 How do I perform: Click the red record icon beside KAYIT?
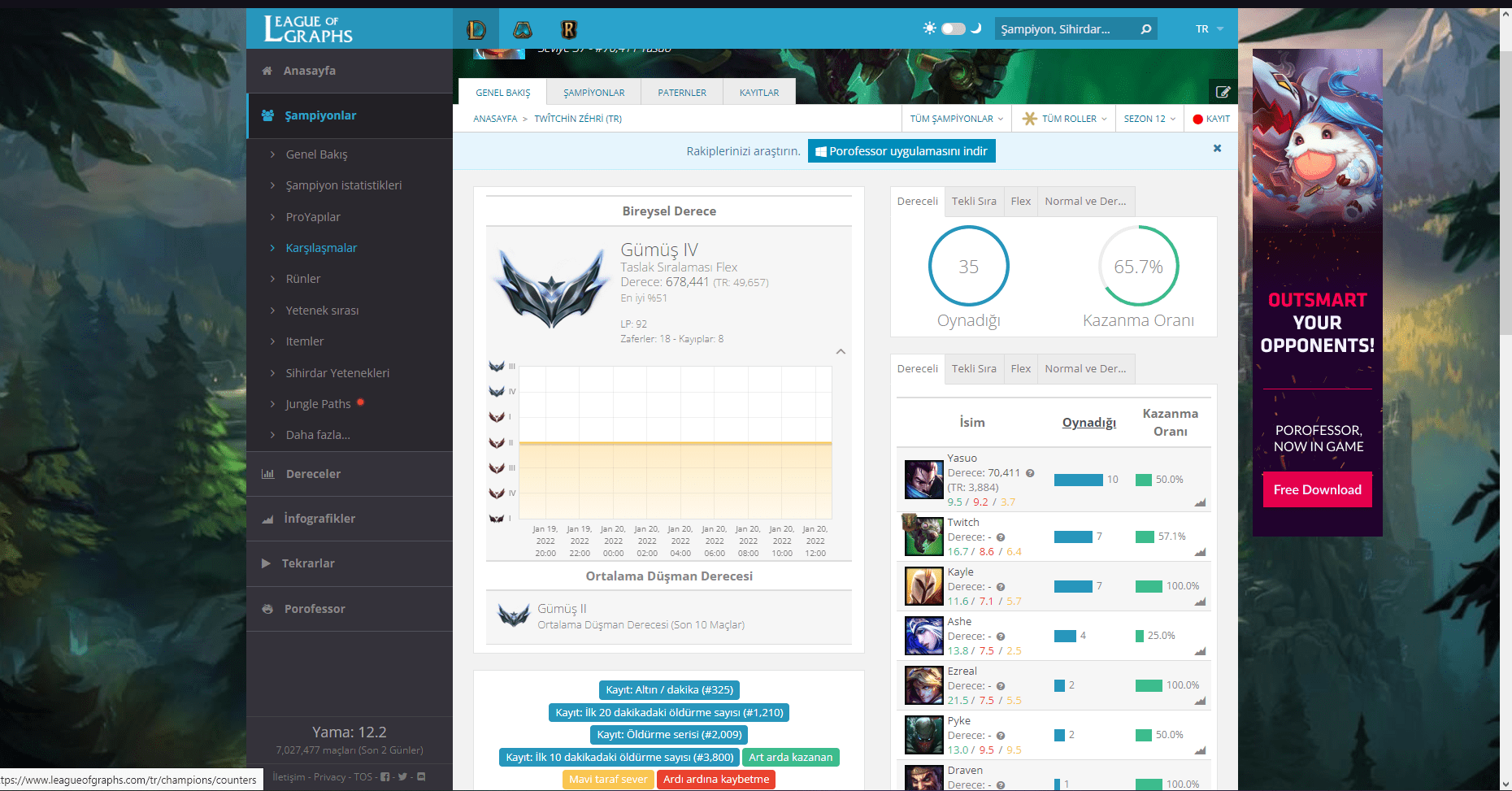click(x=1197, y=119)
